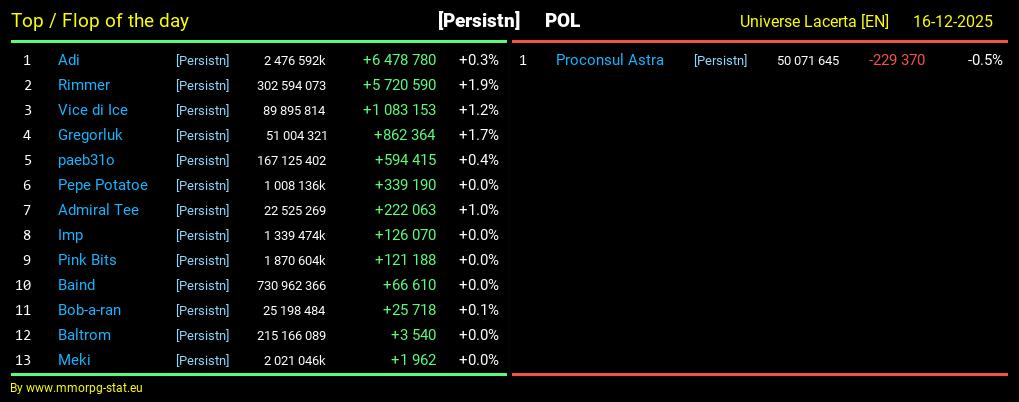Open player Adi's profile link

pyautogui.click(x=68, y=60)
